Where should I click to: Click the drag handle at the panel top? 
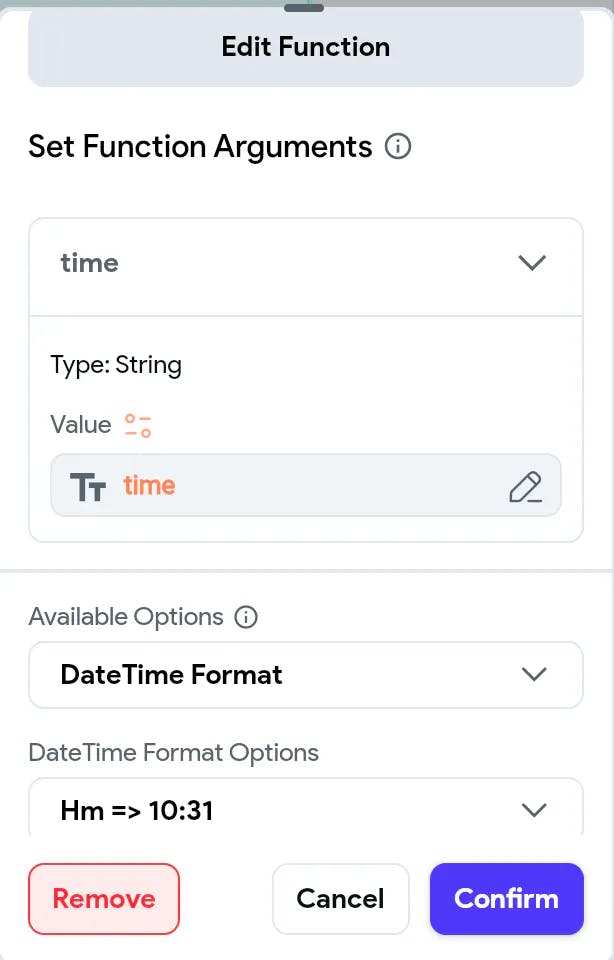305,7
